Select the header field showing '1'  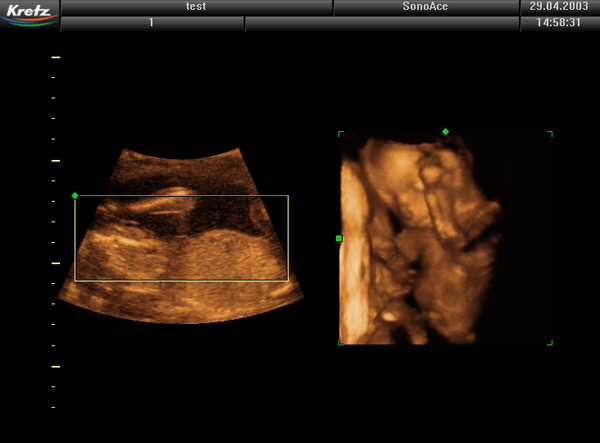pos(152,23)
